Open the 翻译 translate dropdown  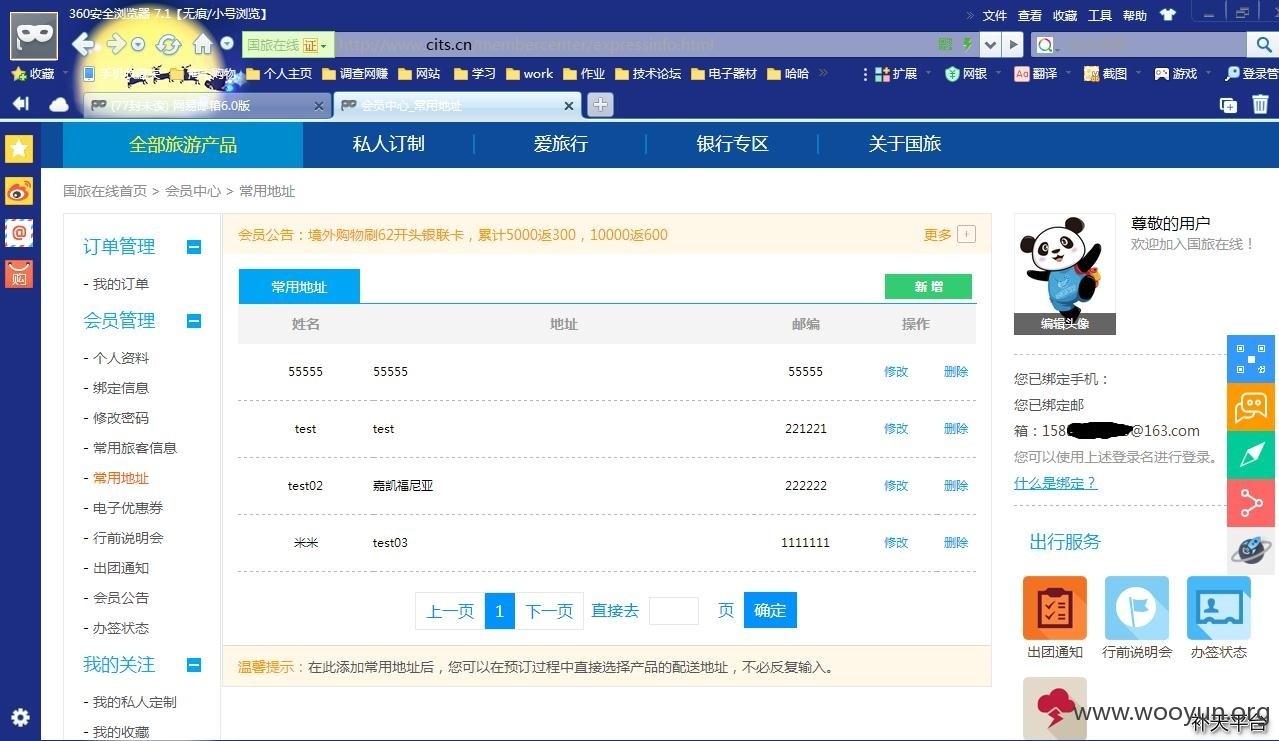coord(1068,74)
